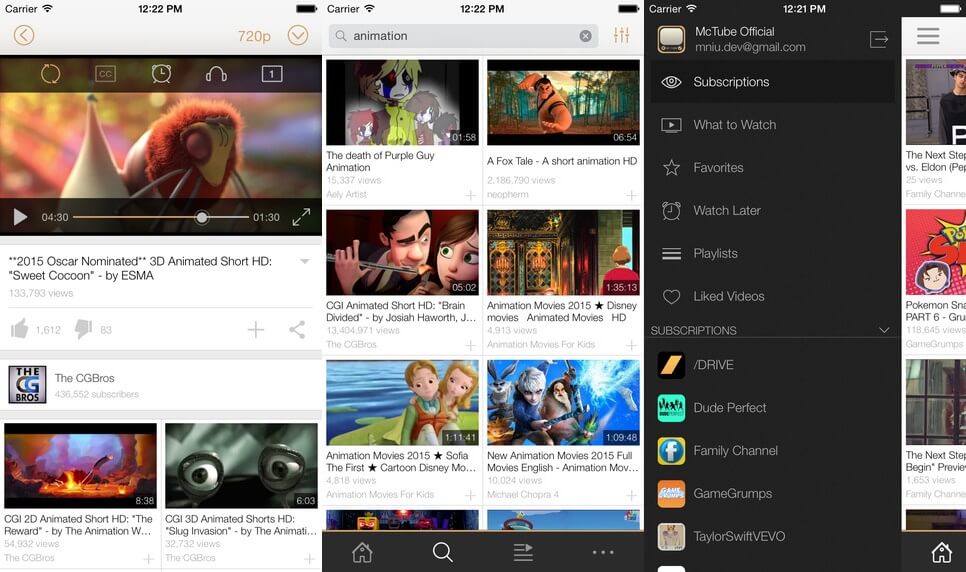Toggle the repeat loop icon on the player
The width and height of the screenshot is (966, 572).
coord(51,74)
